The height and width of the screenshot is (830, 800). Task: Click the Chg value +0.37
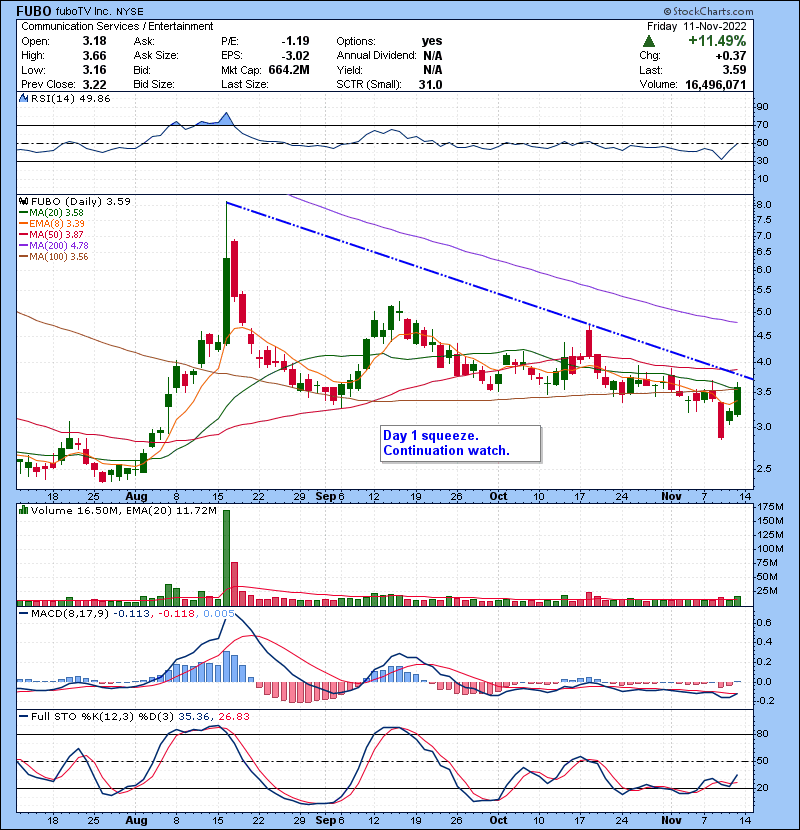tap(731, 56)
